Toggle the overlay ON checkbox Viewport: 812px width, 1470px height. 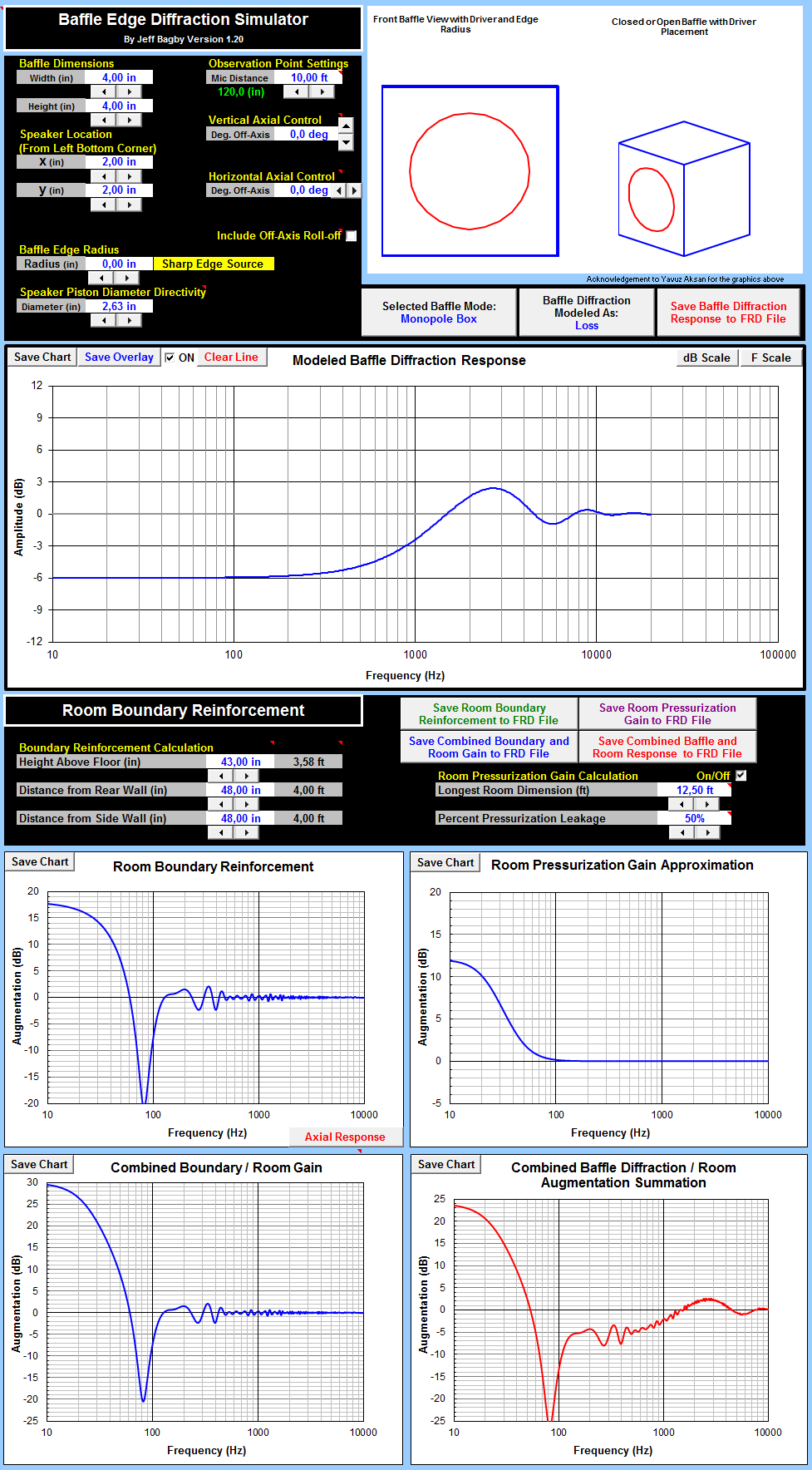coord(170,358)
